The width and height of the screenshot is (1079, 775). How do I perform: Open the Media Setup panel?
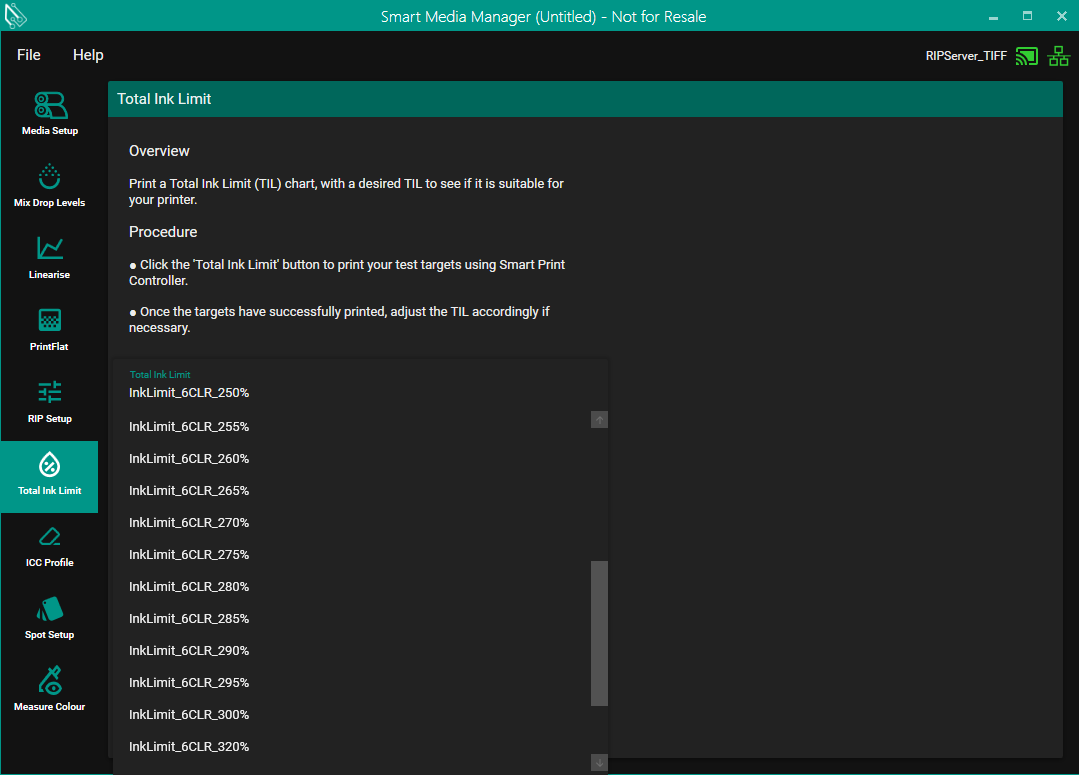[x=50, y=113]
